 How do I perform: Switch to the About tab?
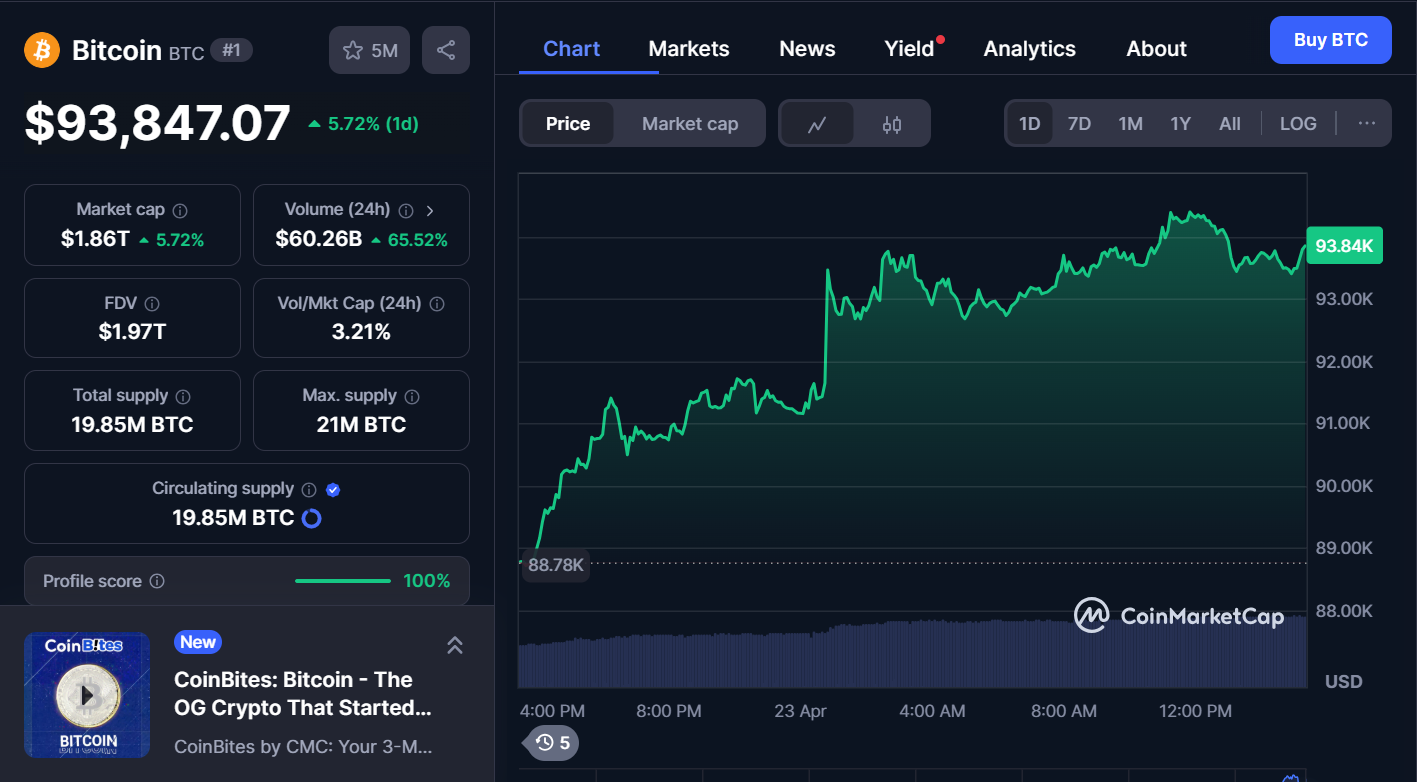[1156, 49]
